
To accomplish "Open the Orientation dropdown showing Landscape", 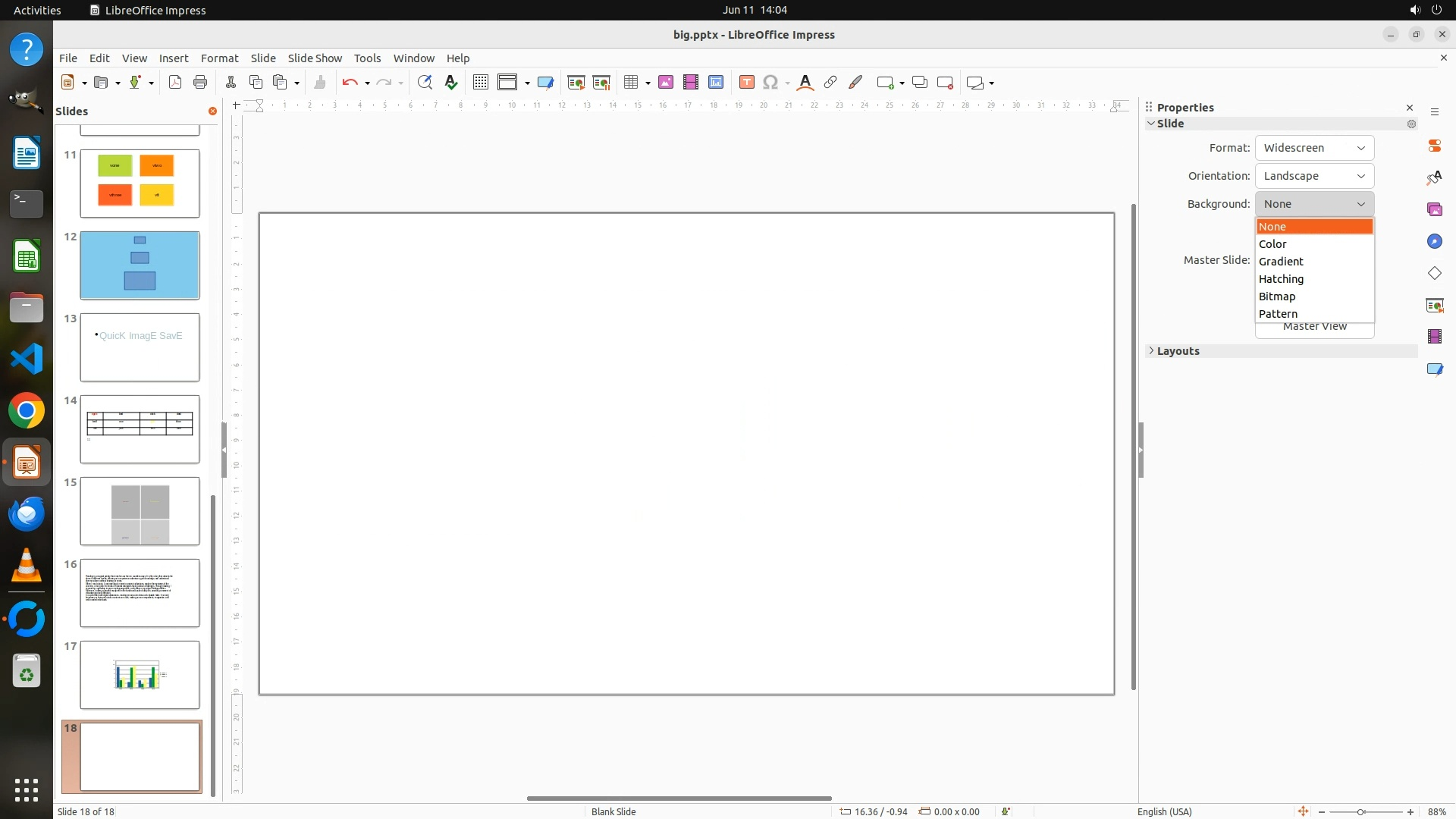I will click(1314, 176).
